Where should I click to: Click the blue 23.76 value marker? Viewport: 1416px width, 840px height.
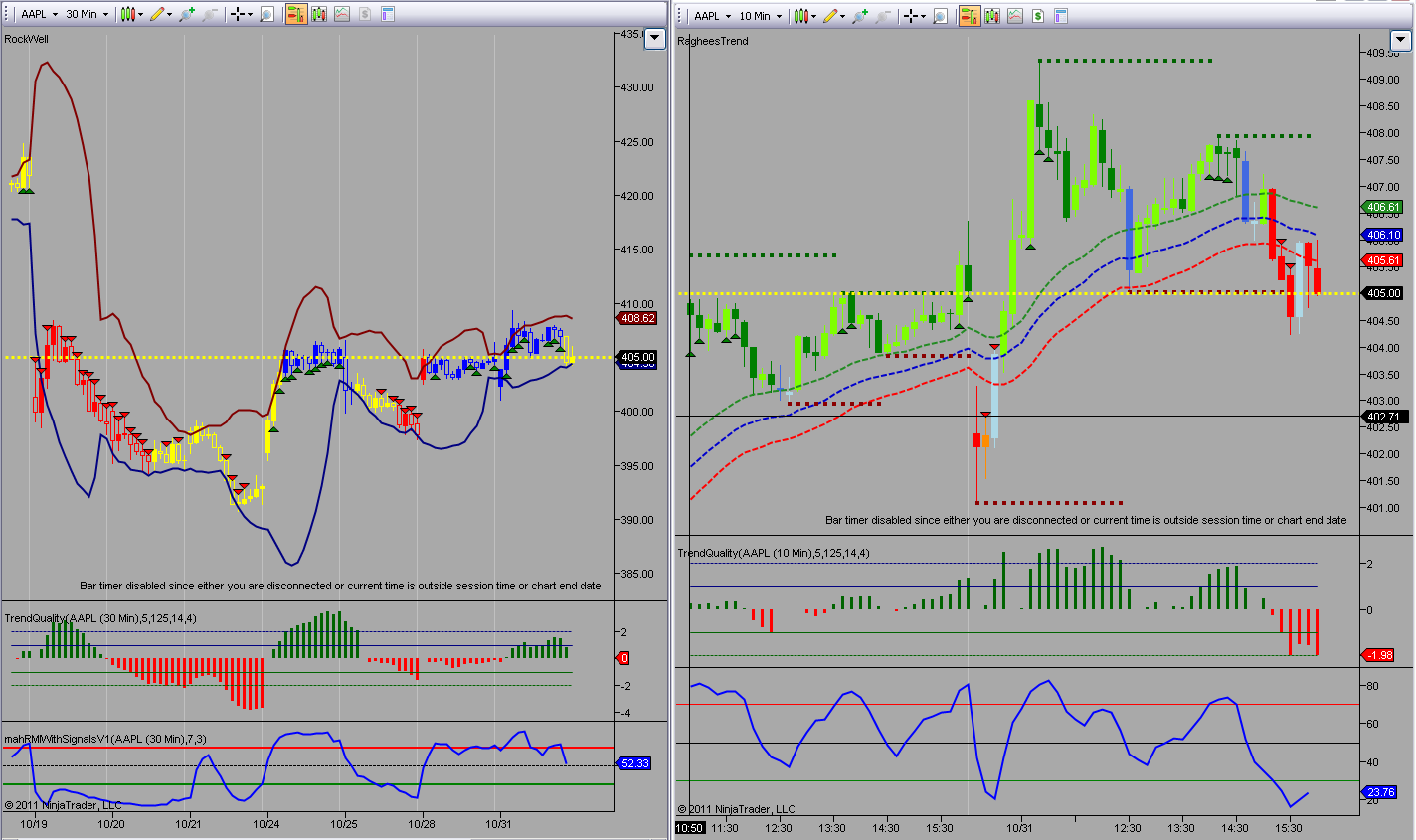1380,792
